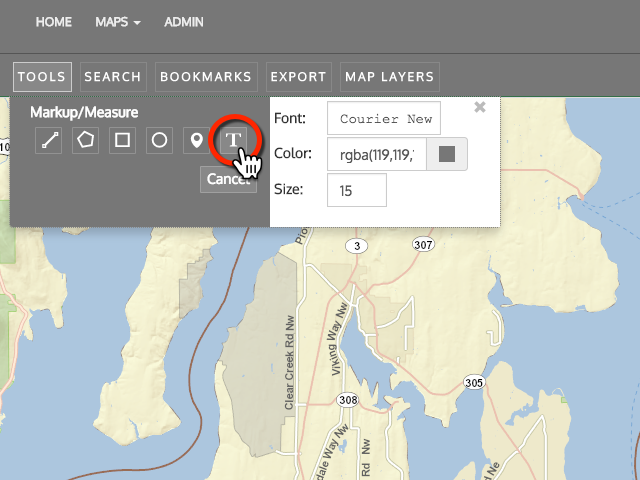Open the Export panel
640x480 pixels.
point(298,77)
